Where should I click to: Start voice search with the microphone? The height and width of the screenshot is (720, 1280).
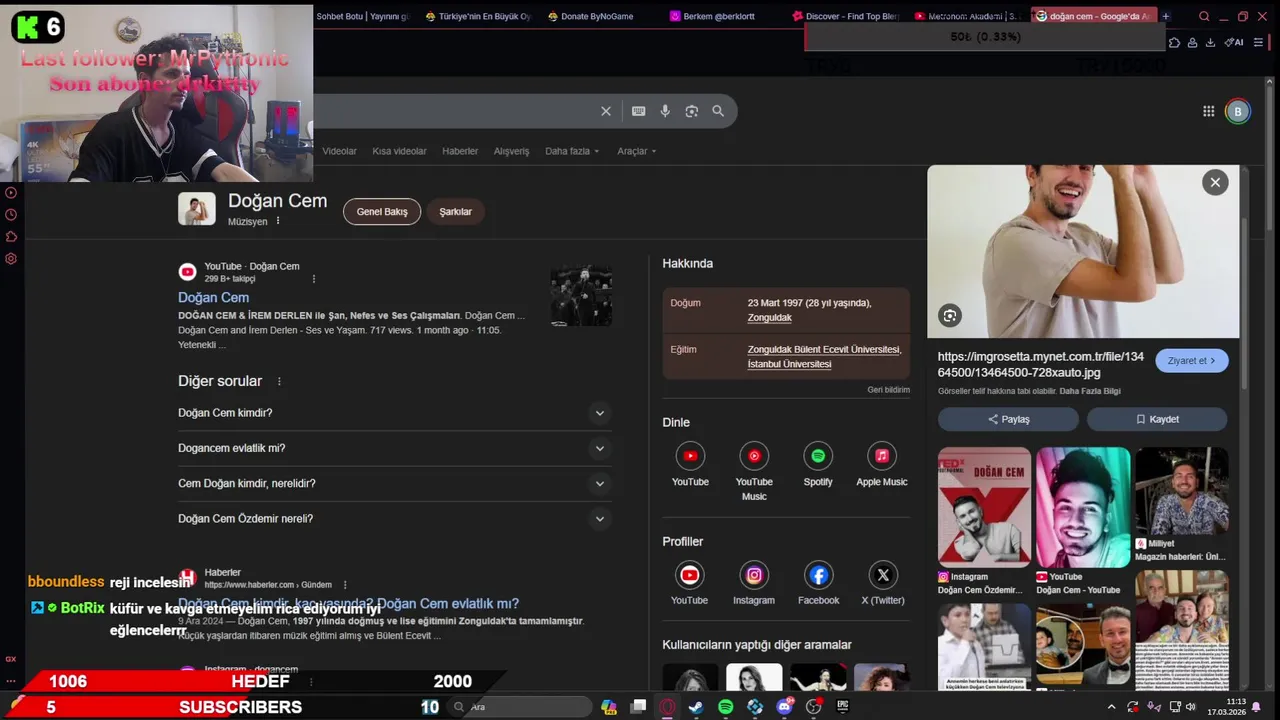pyautogui.click(x=665, y=111)
